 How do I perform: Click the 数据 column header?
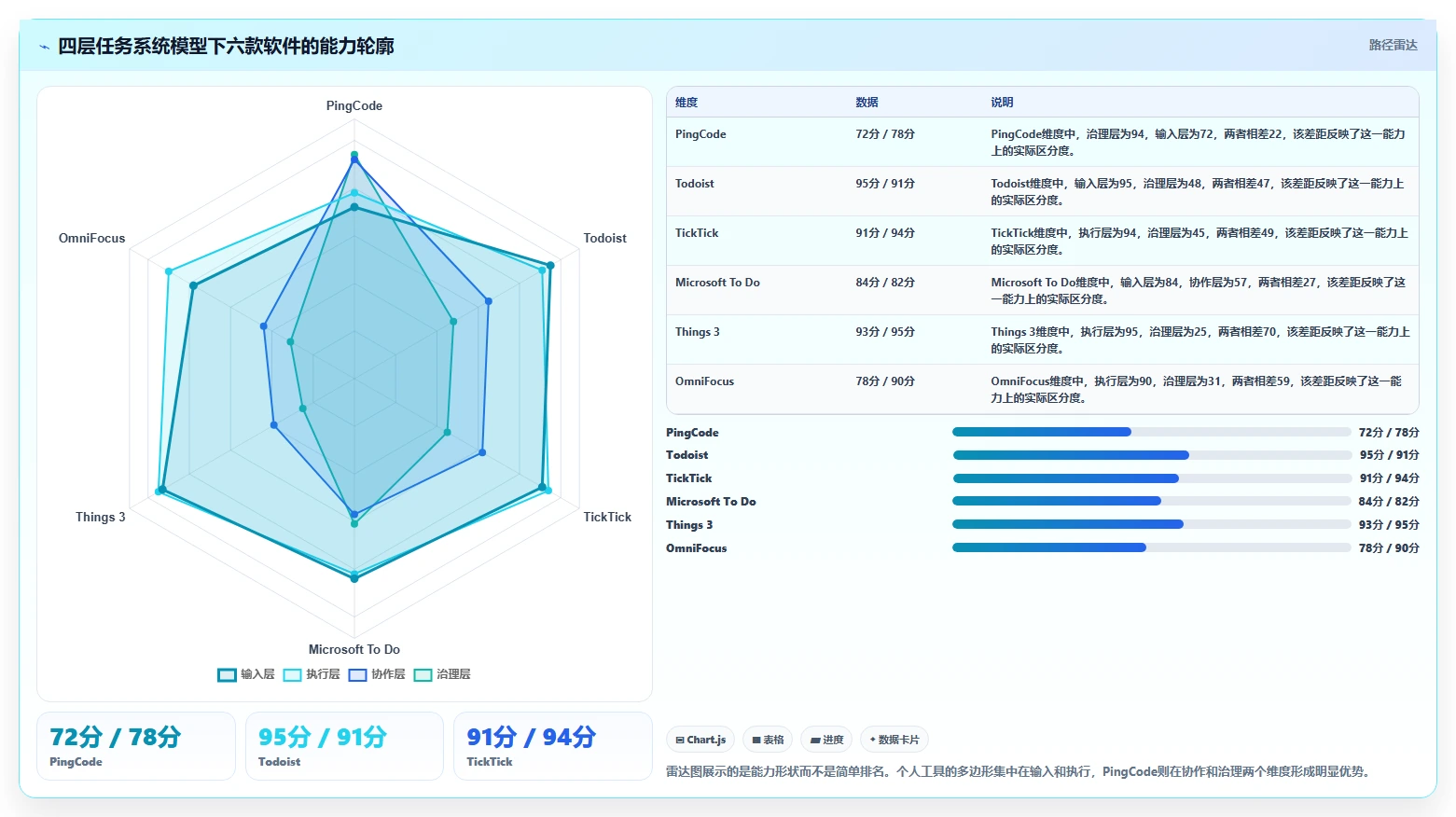pos(867,103)
